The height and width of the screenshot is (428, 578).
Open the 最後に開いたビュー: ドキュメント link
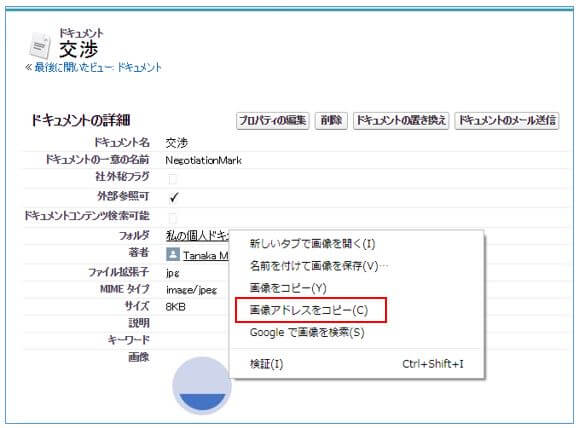pos(98,67)
